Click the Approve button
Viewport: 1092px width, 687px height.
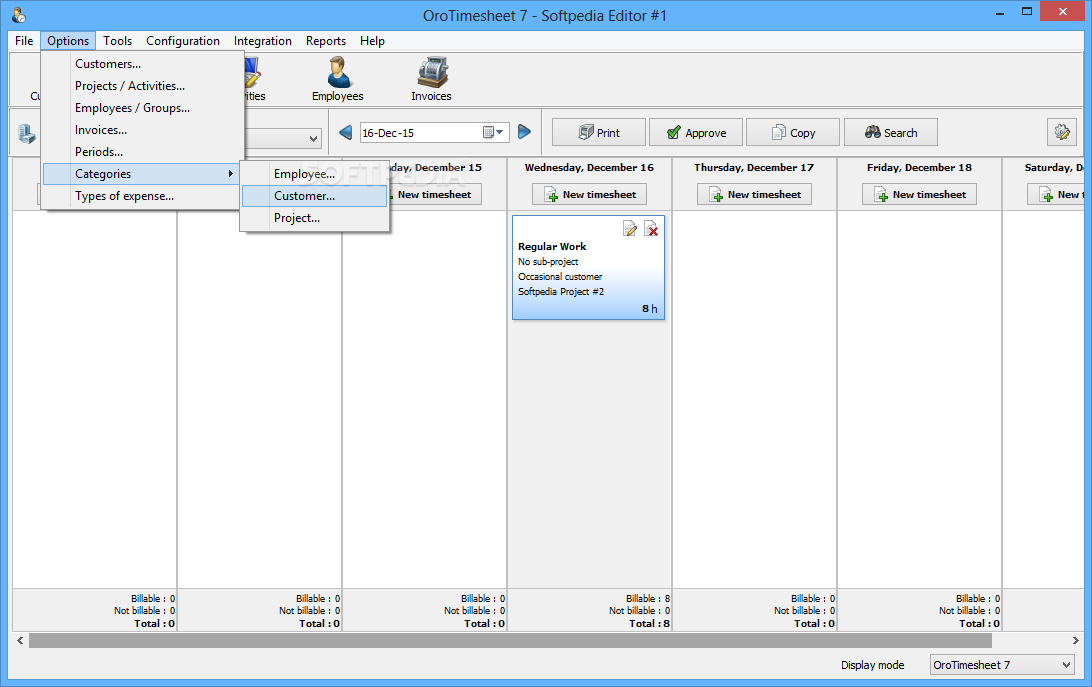(696, 132)
